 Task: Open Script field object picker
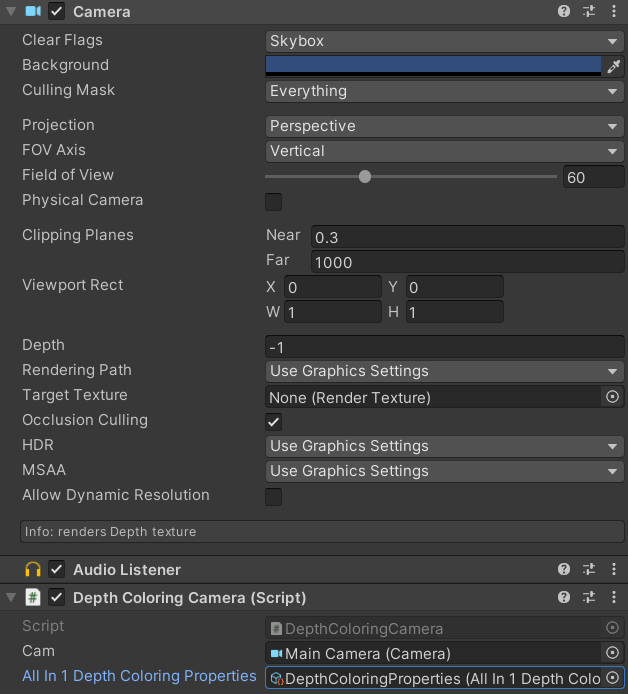612,628
